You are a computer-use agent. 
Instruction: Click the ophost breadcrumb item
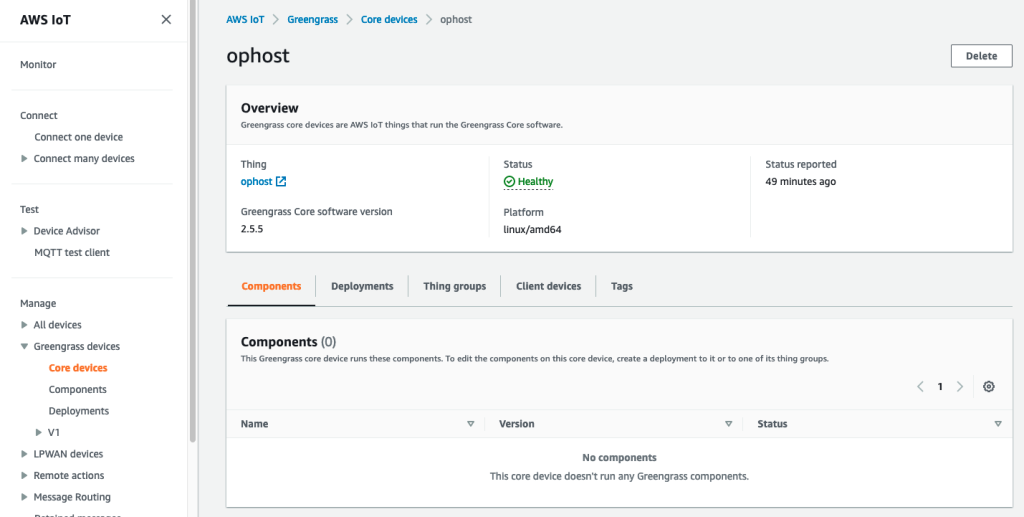pos(456,20)
